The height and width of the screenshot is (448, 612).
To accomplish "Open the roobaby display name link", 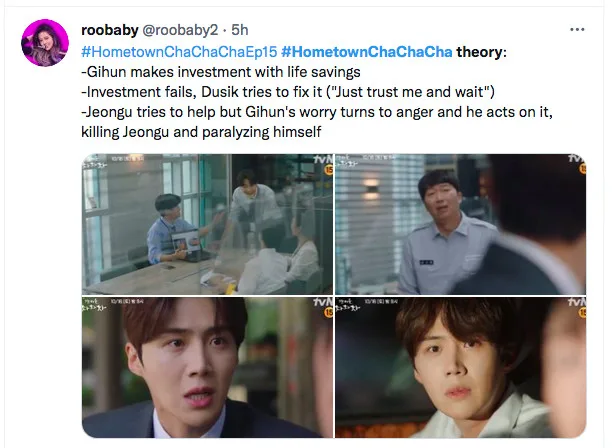I will click(110, 30).
